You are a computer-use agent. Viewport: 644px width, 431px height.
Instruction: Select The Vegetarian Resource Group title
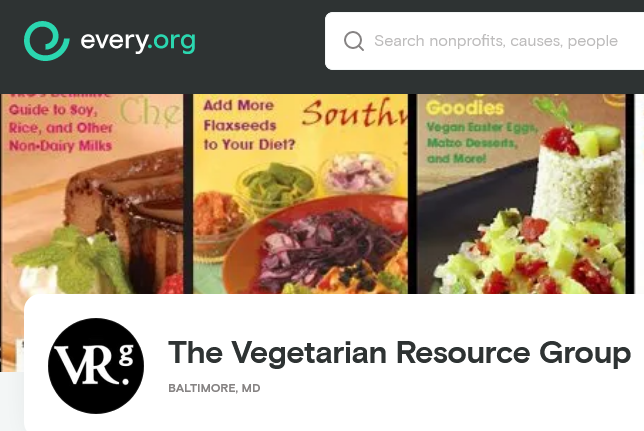tap(399, 353)
